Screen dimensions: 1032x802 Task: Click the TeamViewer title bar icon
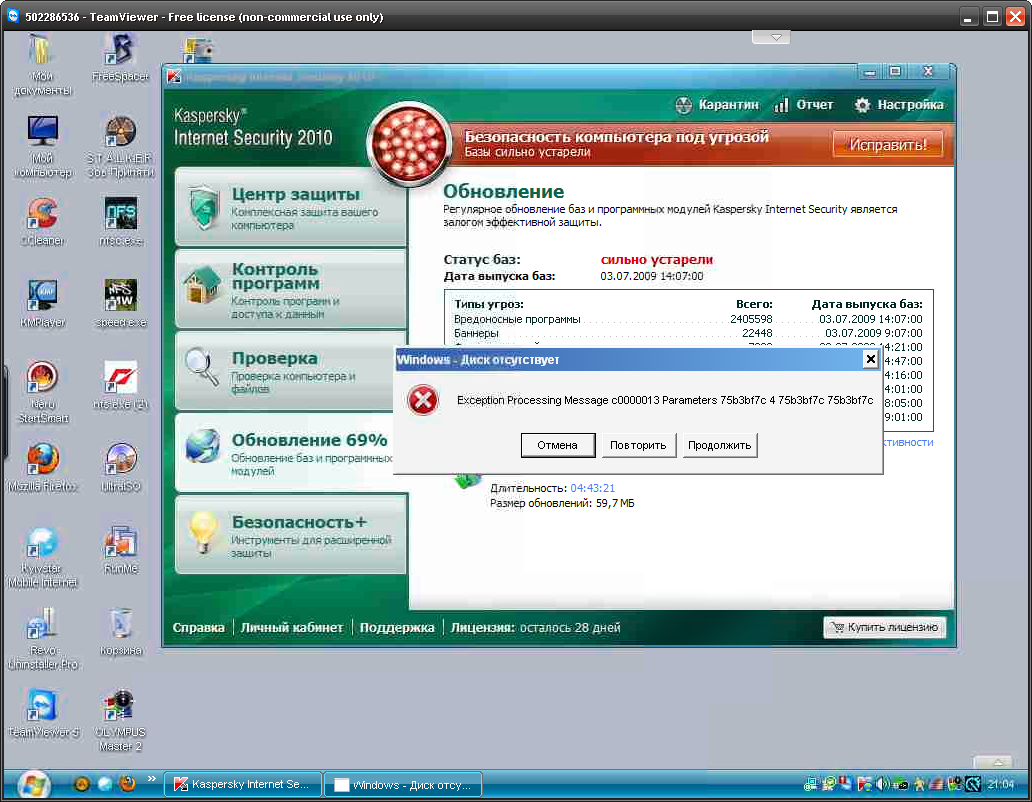pos(13,16)
